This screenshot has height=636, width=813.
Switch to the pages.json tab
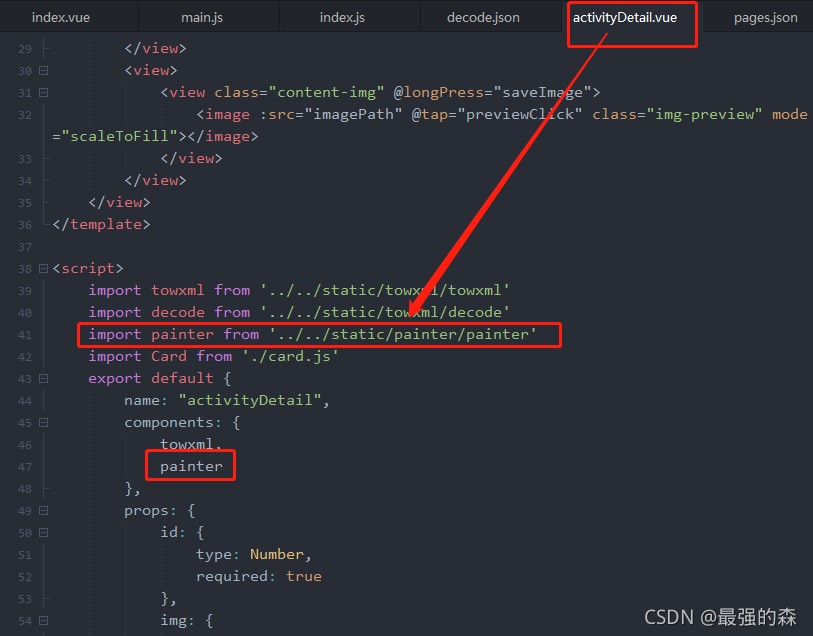click(765, 18)
